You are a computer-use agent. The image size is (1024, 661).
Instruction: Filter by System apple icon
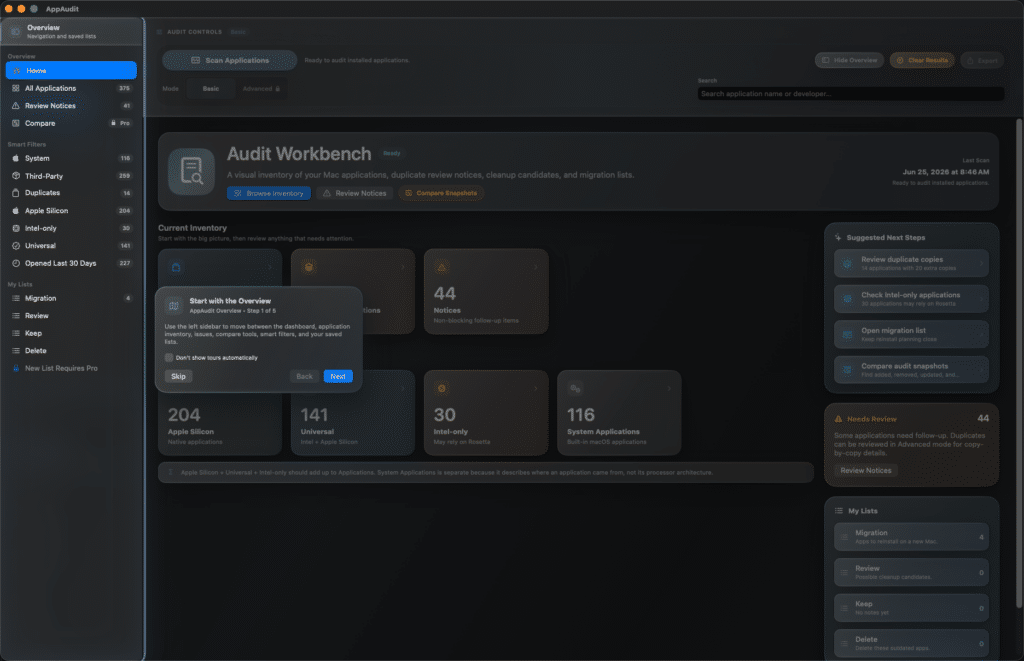tap(16, 159)
